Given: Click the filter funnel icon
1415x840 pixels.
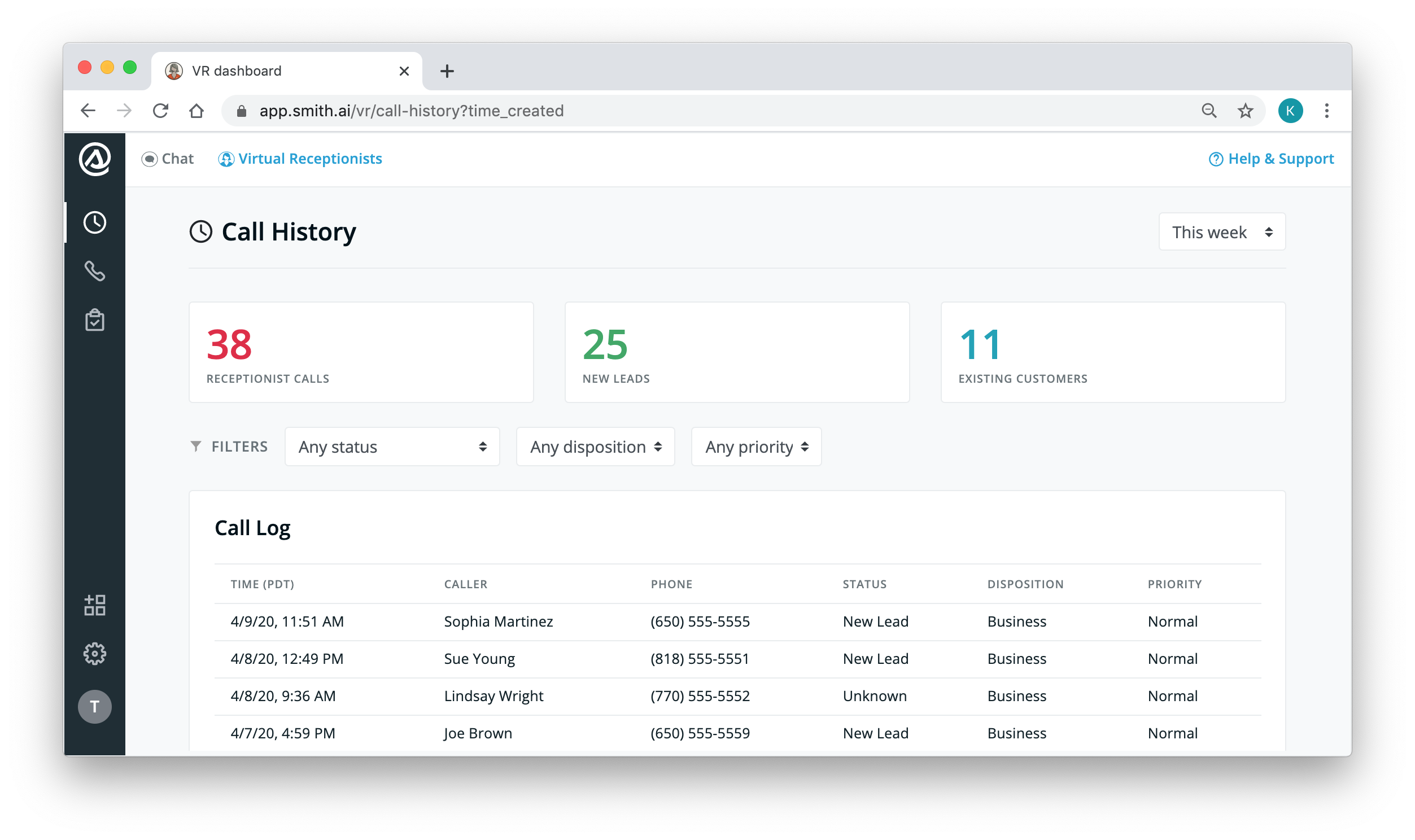Looking at the screenshot, I should tap(196, 447).
